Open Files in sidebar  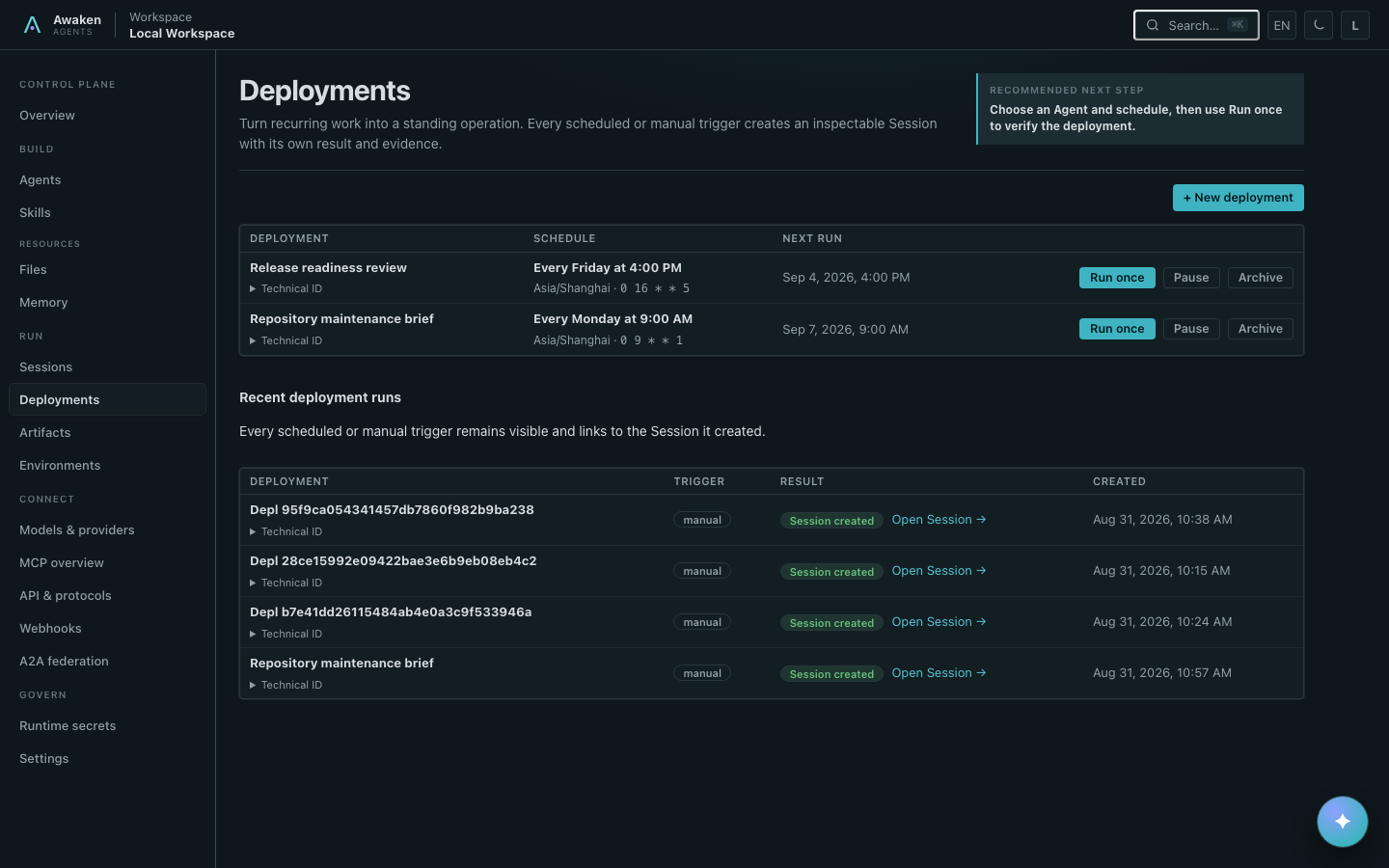click(107, 269)
